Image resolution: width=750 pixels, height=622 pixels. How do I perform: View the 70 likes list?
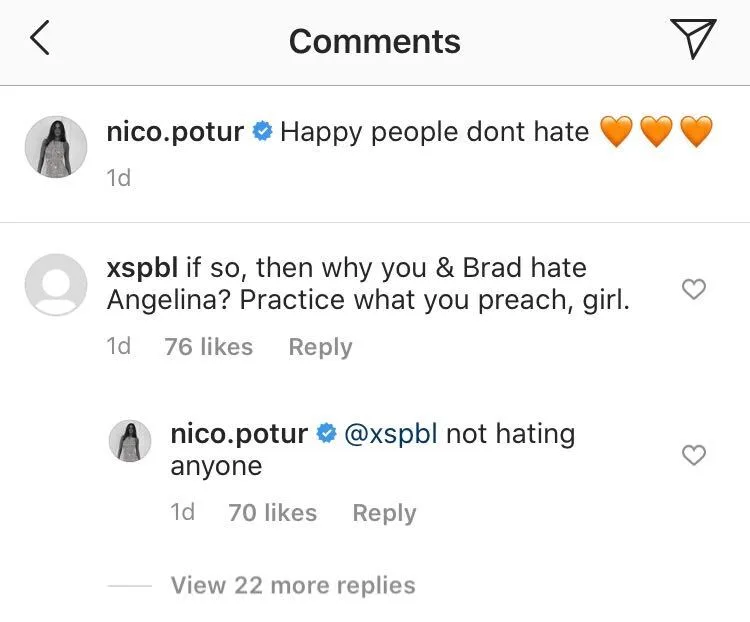tap(272, 513)
